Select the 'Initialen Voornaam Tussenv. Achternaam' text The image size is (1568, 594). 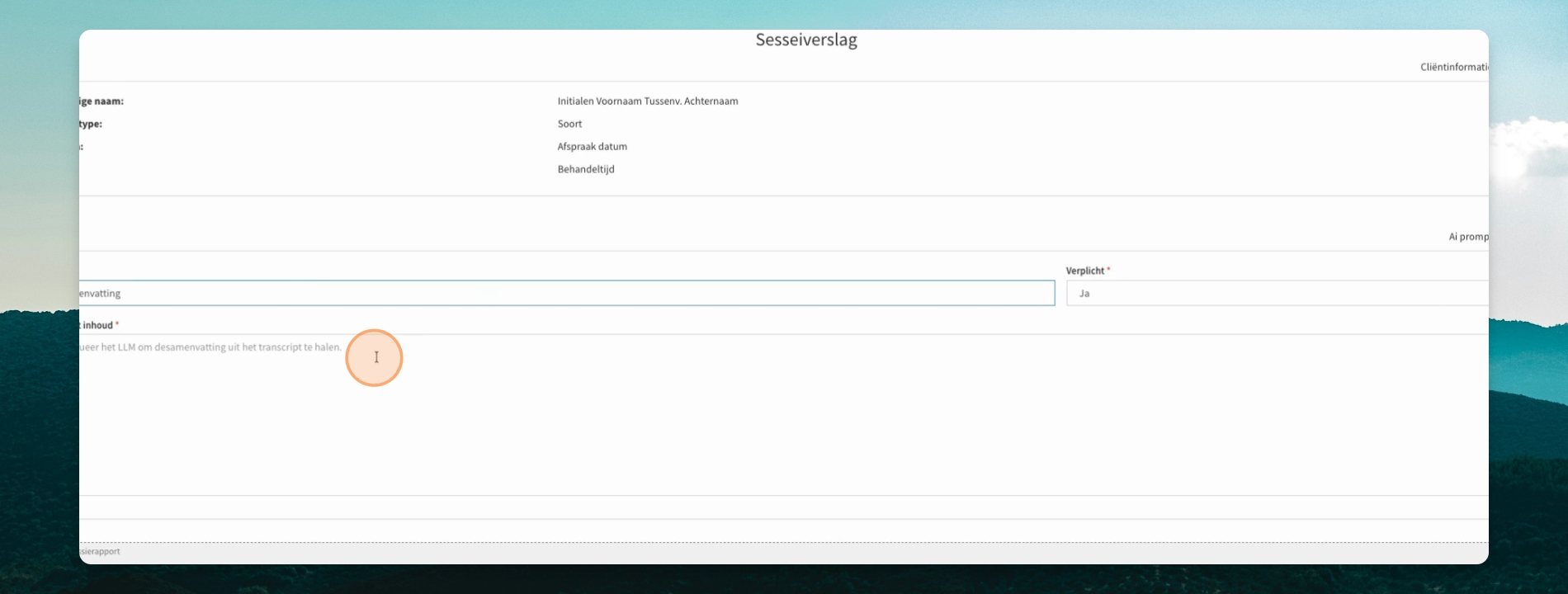point(648,101)
